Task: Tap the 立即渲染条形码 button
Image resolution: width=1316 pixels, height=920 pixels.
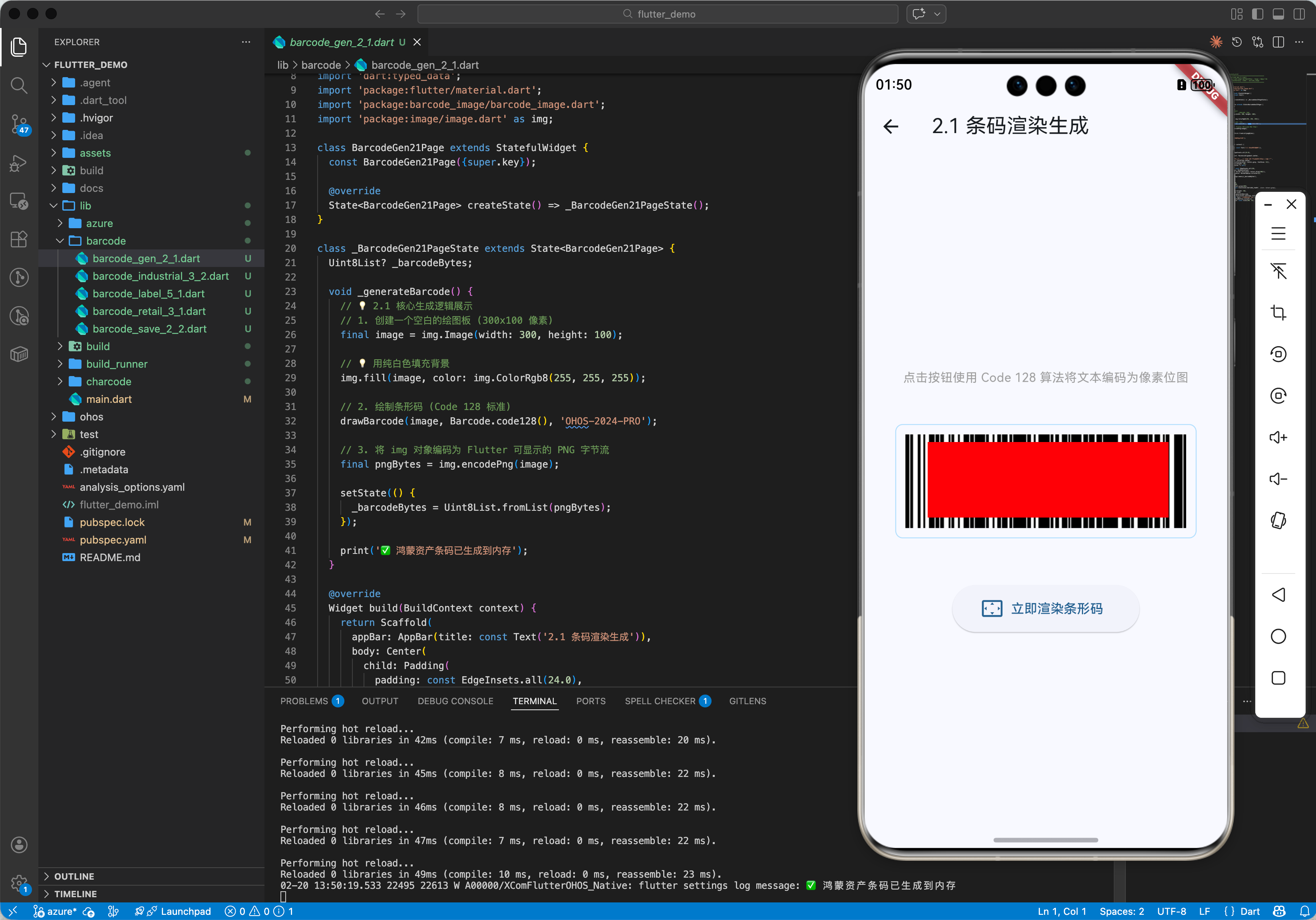Action: pyautogui.click(x=1045, y=609)
